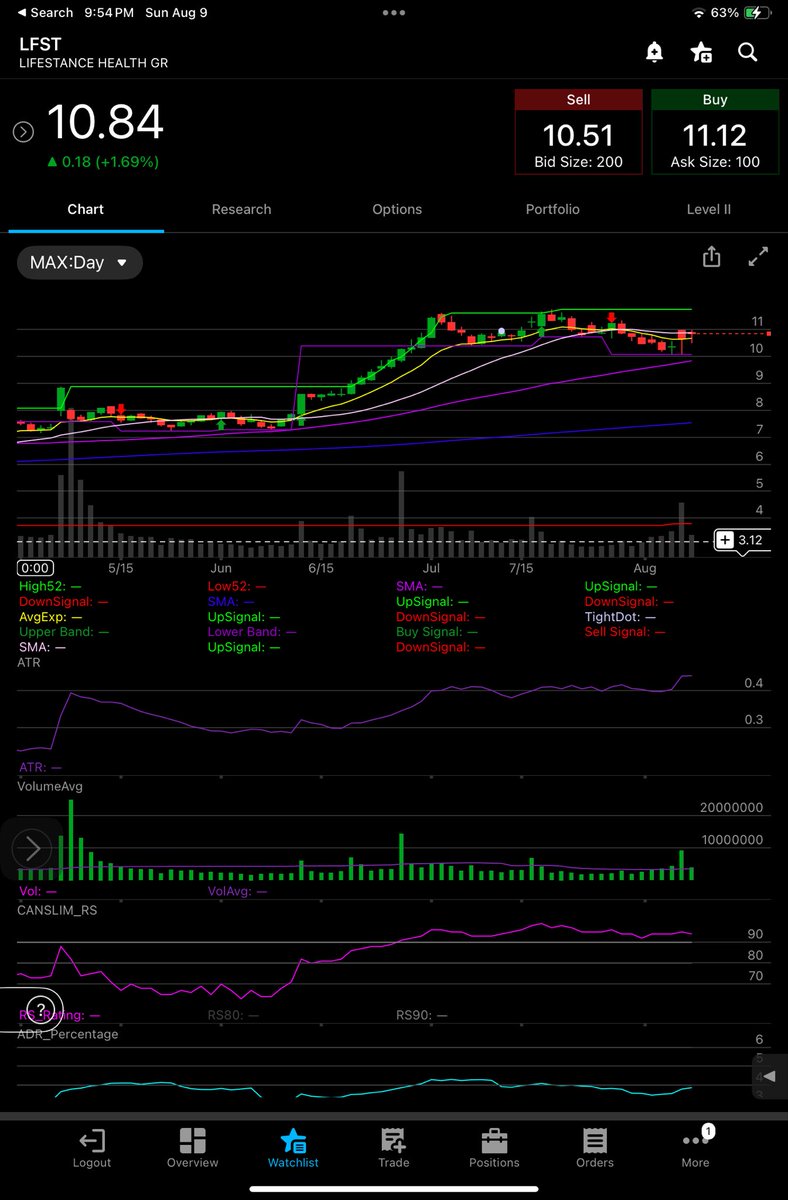Viewport: 788px width, 1200px height.
Task: Tap the LFST ticker symbol header
Action: click(40, 44)
